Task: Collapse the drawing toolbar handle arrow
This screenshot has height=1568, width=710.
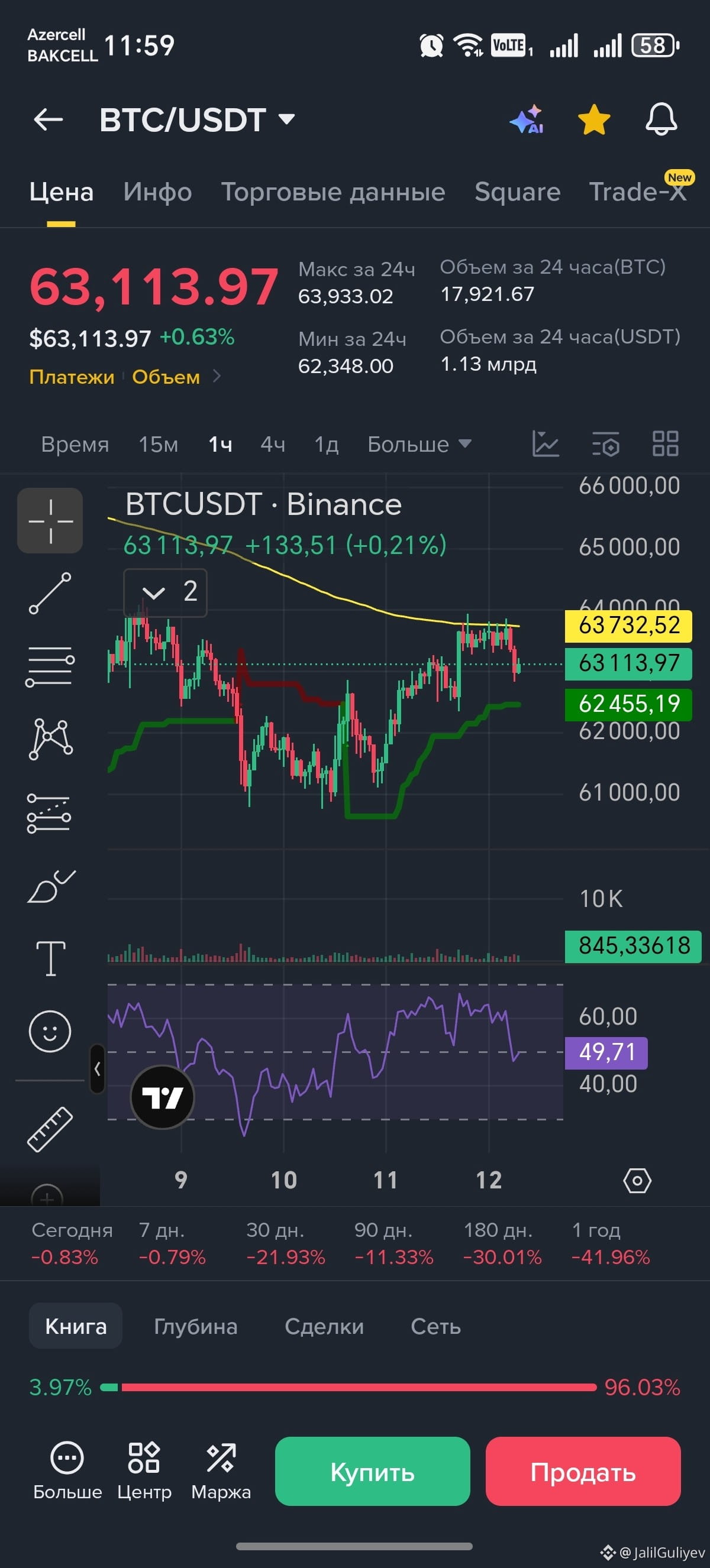Action: [x=97, y=1069]
